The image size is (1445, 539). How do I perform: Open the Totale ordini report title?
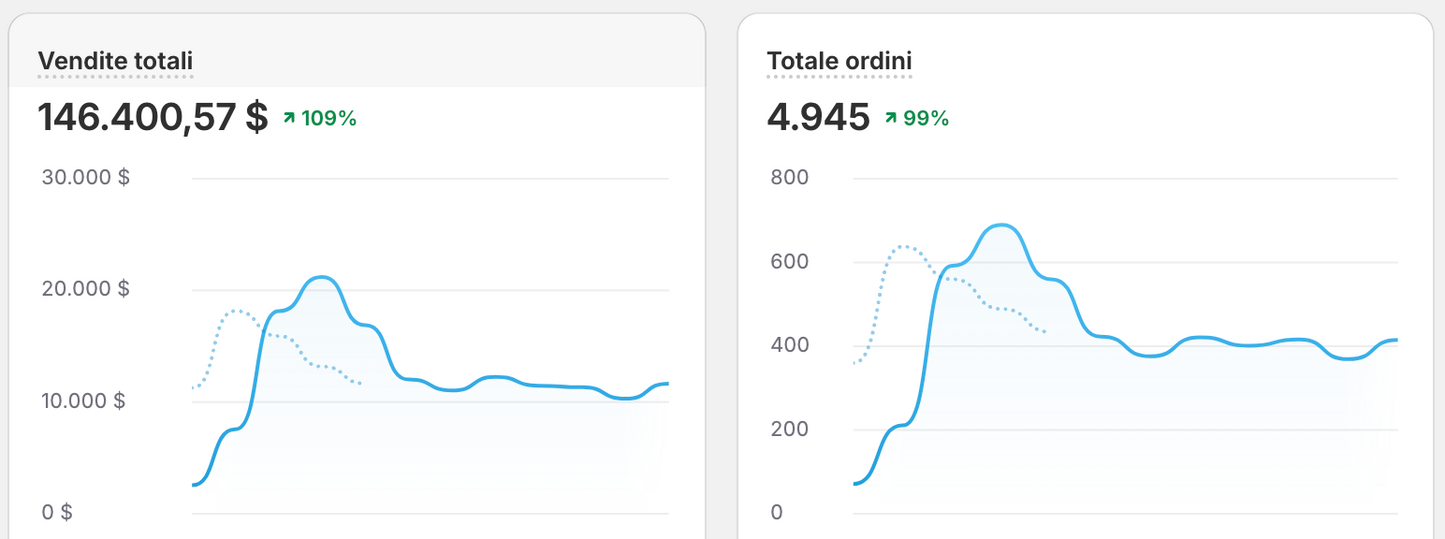839,62
